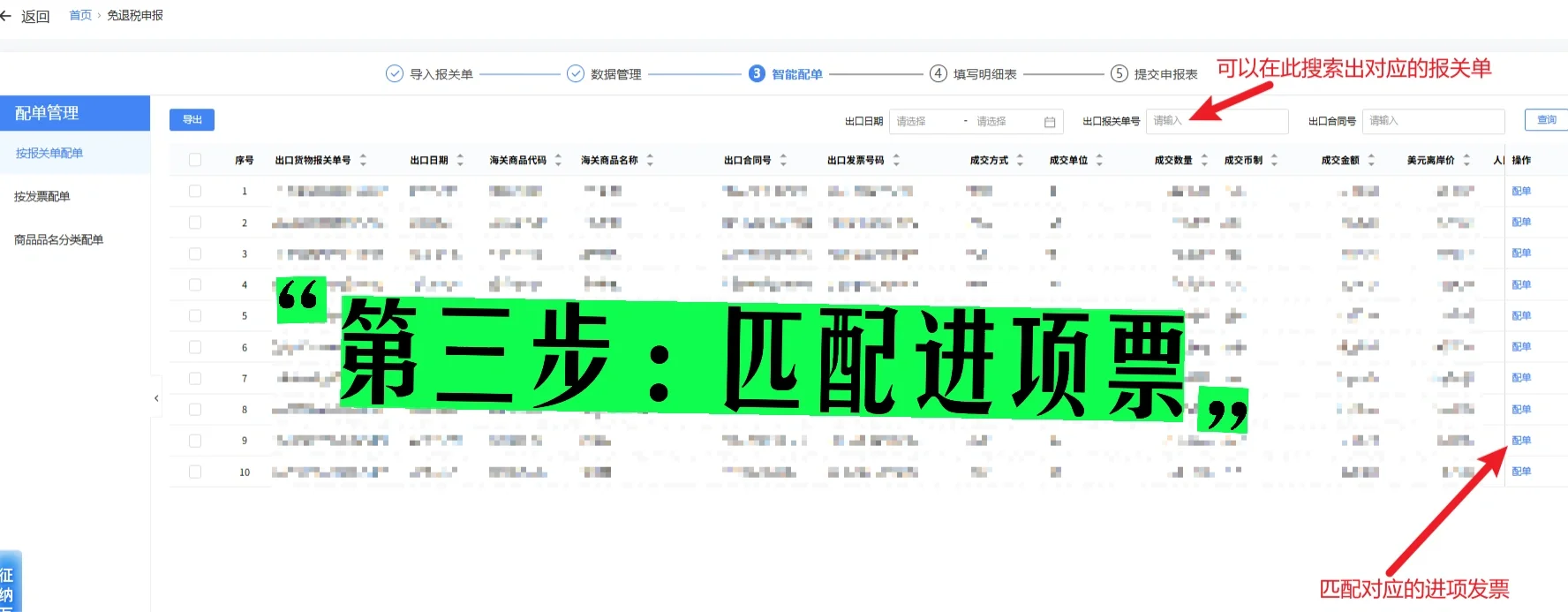Screen dimensions: 1568x612
Task: Sort by 海关商品代码 column arrows
Action: tap(558, 160)
